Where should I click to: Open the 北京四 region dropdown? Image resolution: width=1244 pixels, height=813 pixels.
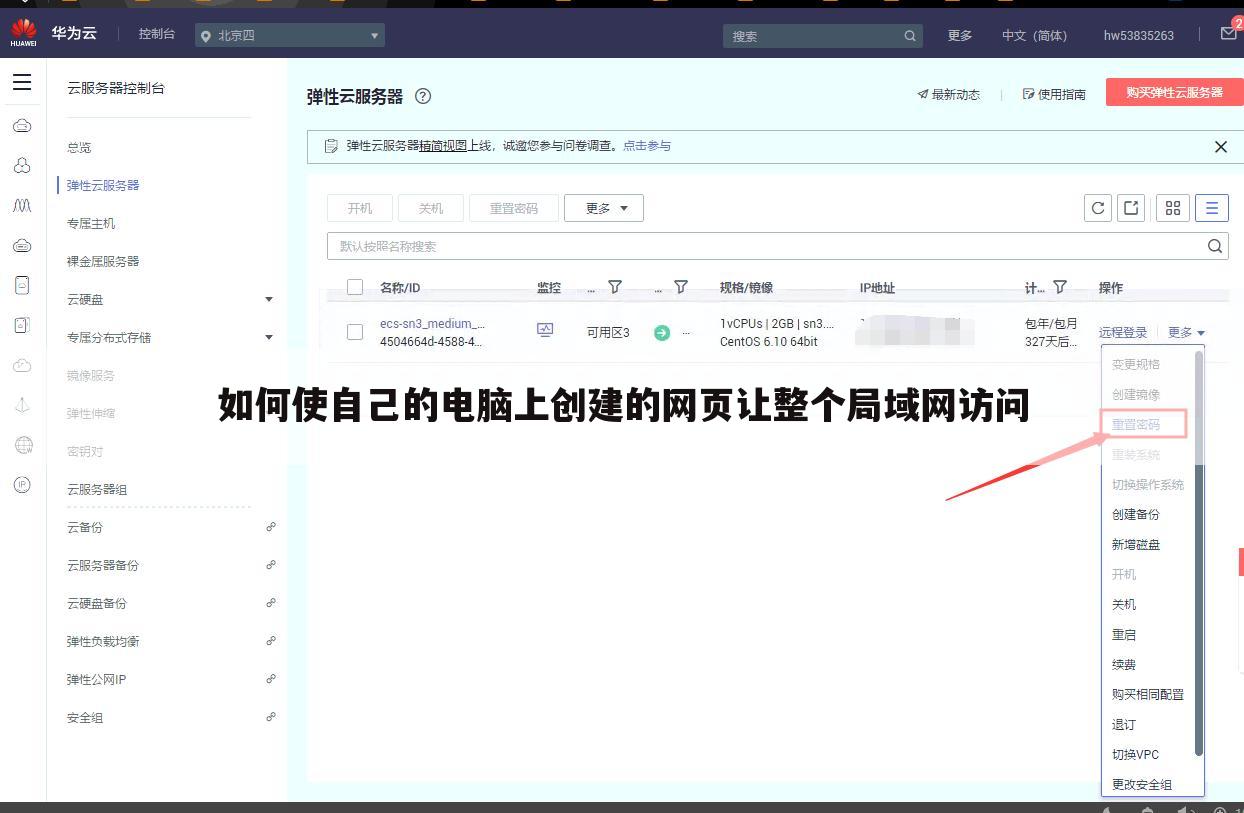point(290,36)
